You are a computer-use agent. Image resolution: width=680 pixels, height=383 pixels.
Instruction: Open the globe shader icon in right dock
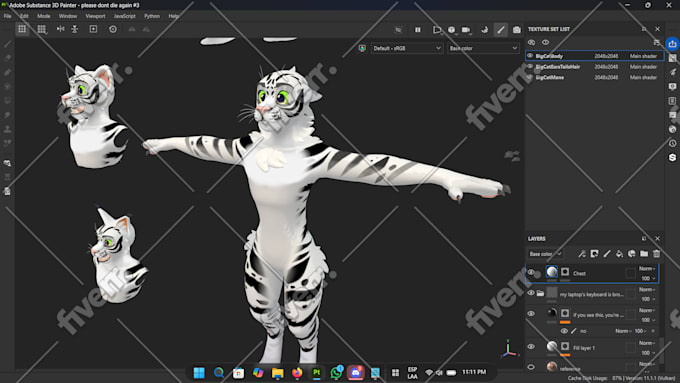pos(672,129)
